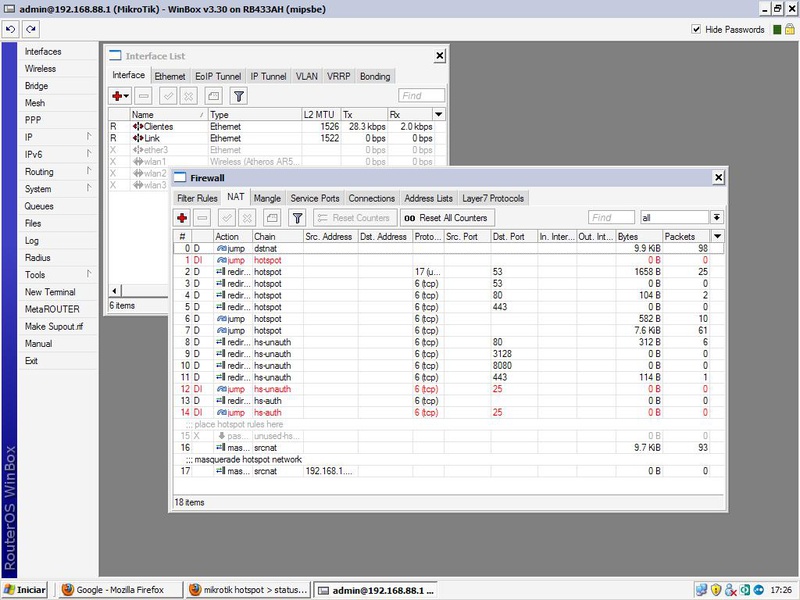Click the Name column header in Interface List

[168, 114]
